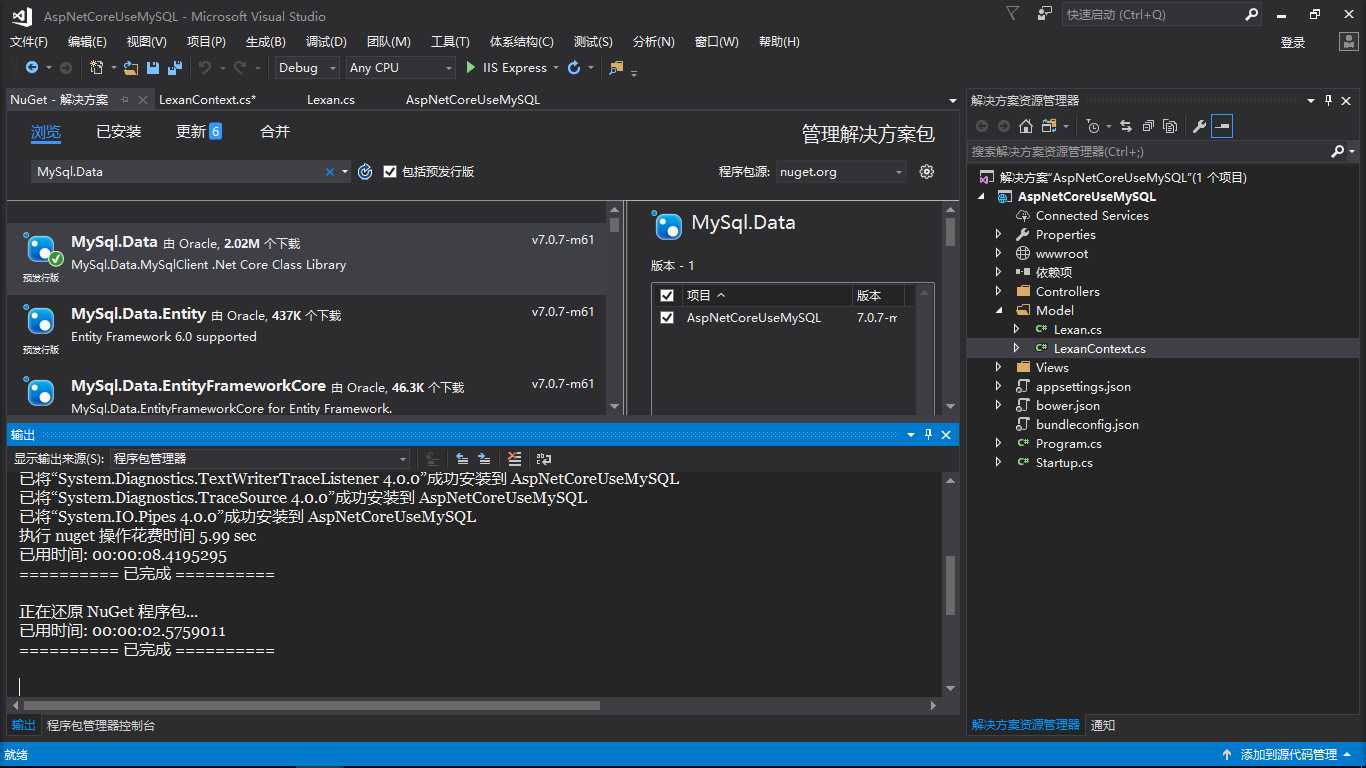Go to previous message in Output toolbar
This screenshot has height=768, width=1366.
(x=462, y=459)
